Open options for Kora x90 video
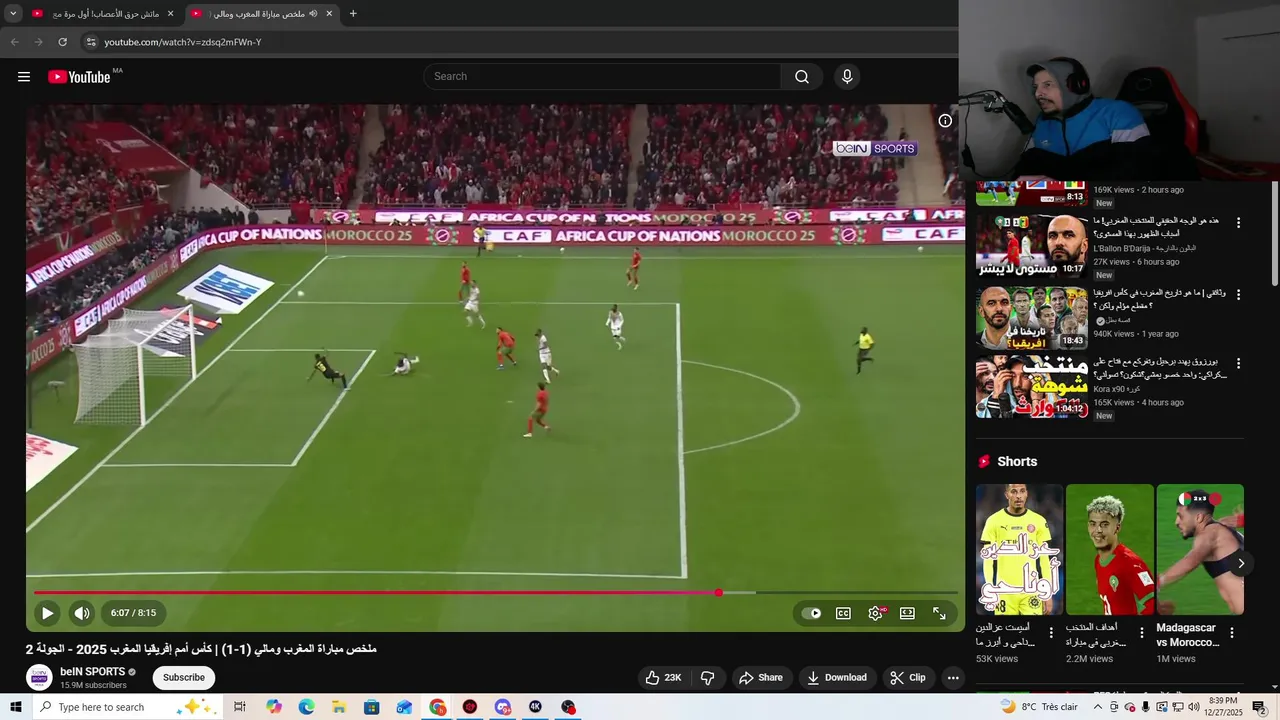Viewport: 1280px width, 720px height. point(1239,364)
